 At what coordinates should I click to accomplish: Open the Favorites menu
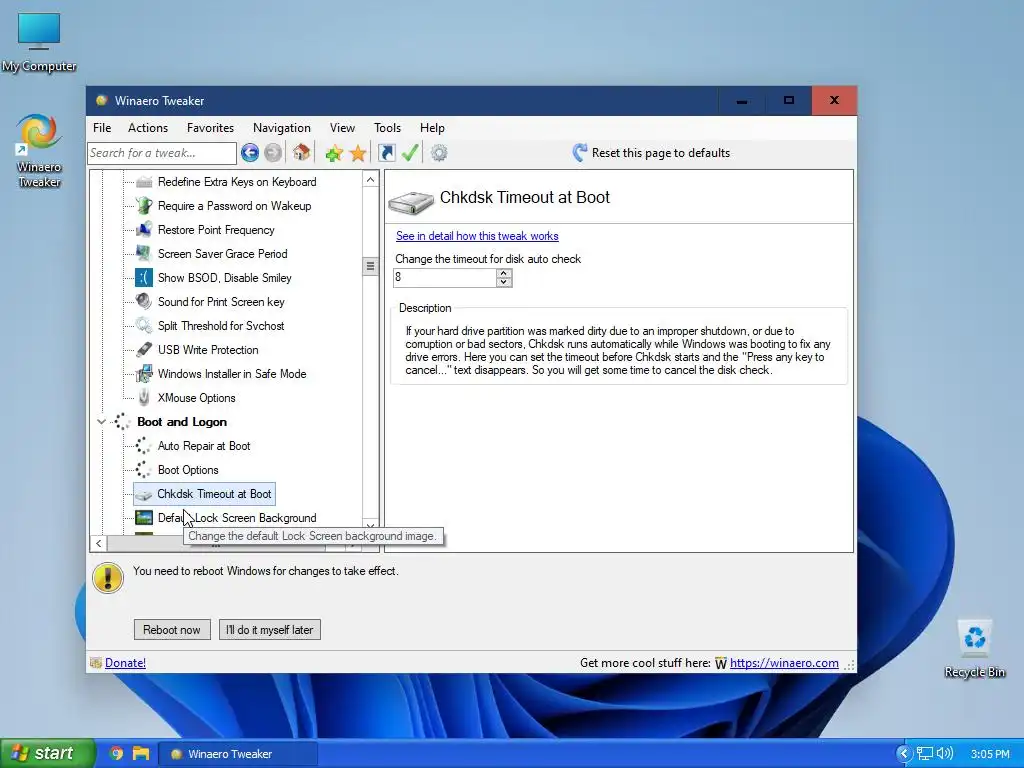coord(210,128)
